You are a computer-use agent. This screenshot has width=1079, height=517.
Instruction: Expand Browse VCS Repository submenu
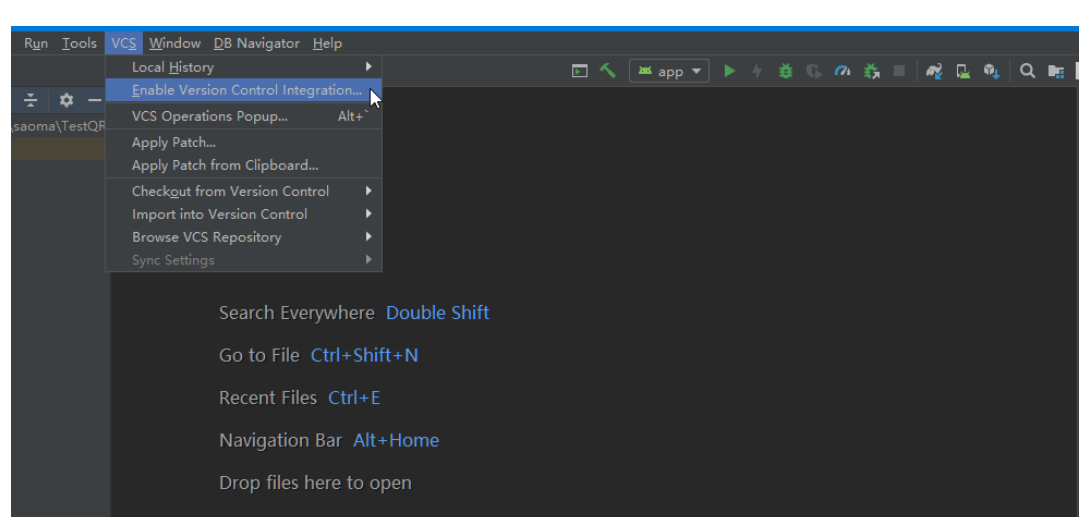244,237
